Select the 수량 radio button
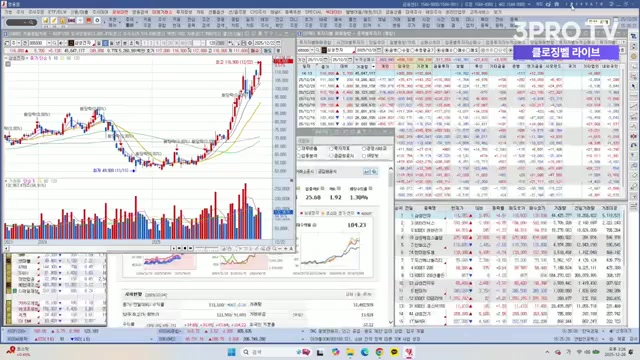This screenshot has height=360, width=640. pyautogui.click(x=399, y=50)
